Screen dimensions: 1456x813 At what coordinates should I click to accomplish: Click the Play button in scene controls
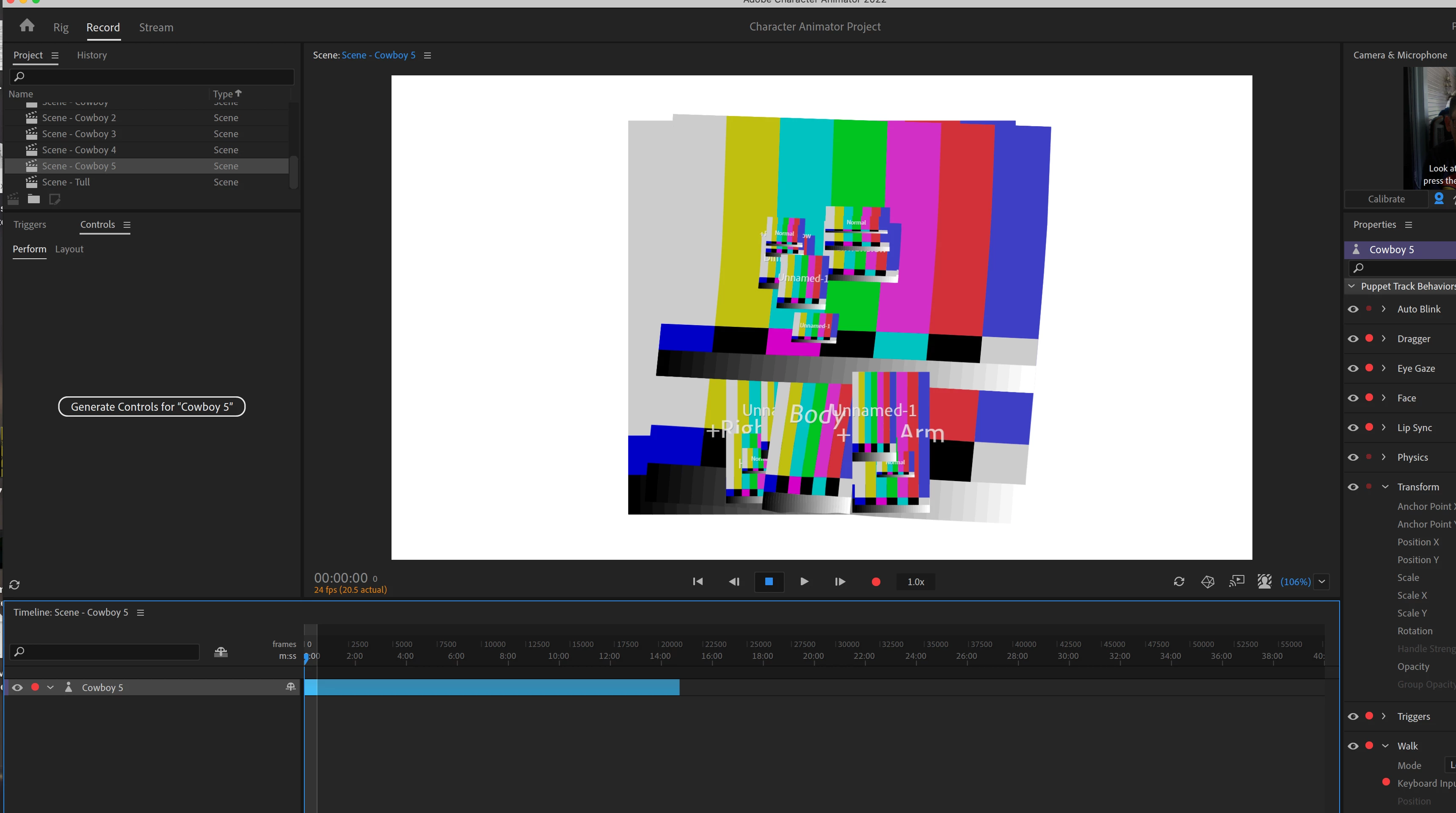coord(804,581)
